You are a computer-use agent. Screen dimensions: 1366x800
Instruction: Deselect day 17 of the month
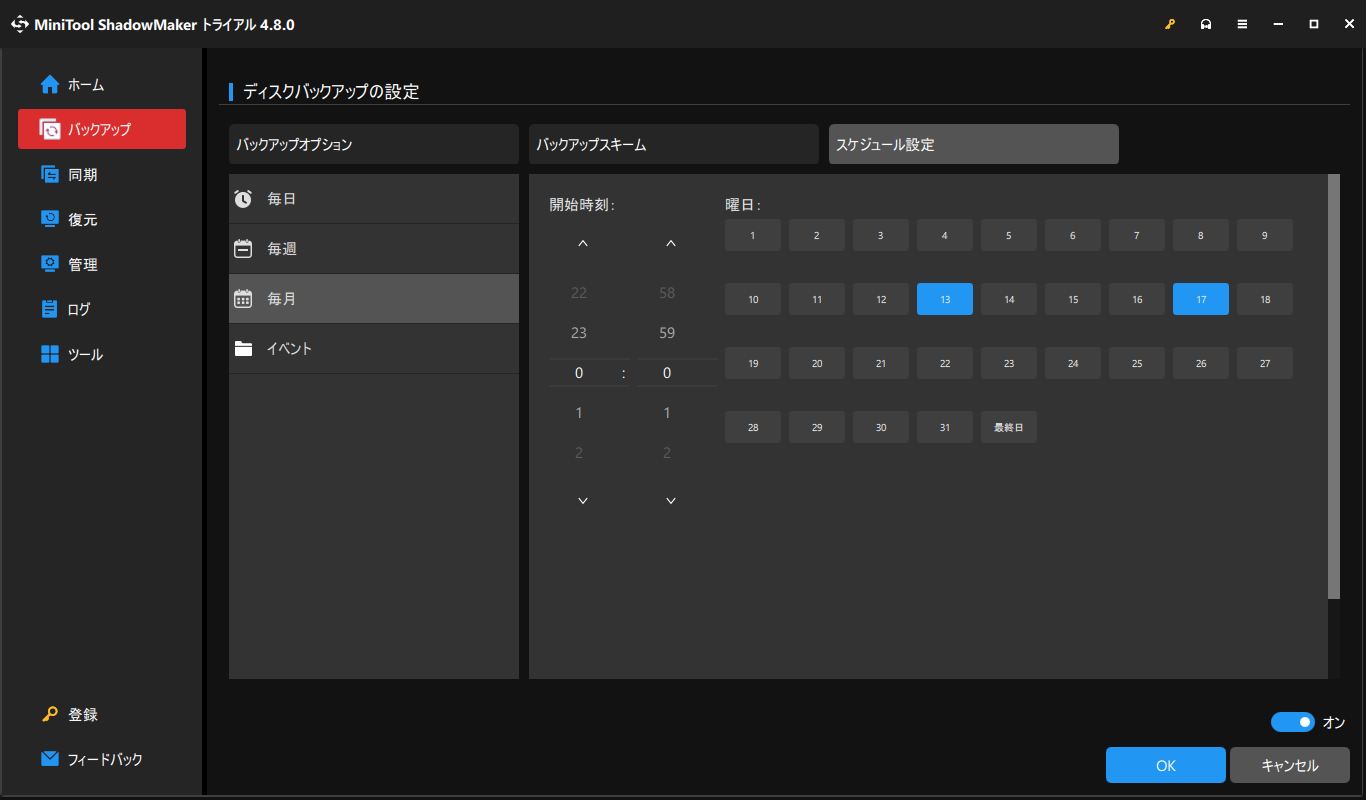pos(1201,299)
